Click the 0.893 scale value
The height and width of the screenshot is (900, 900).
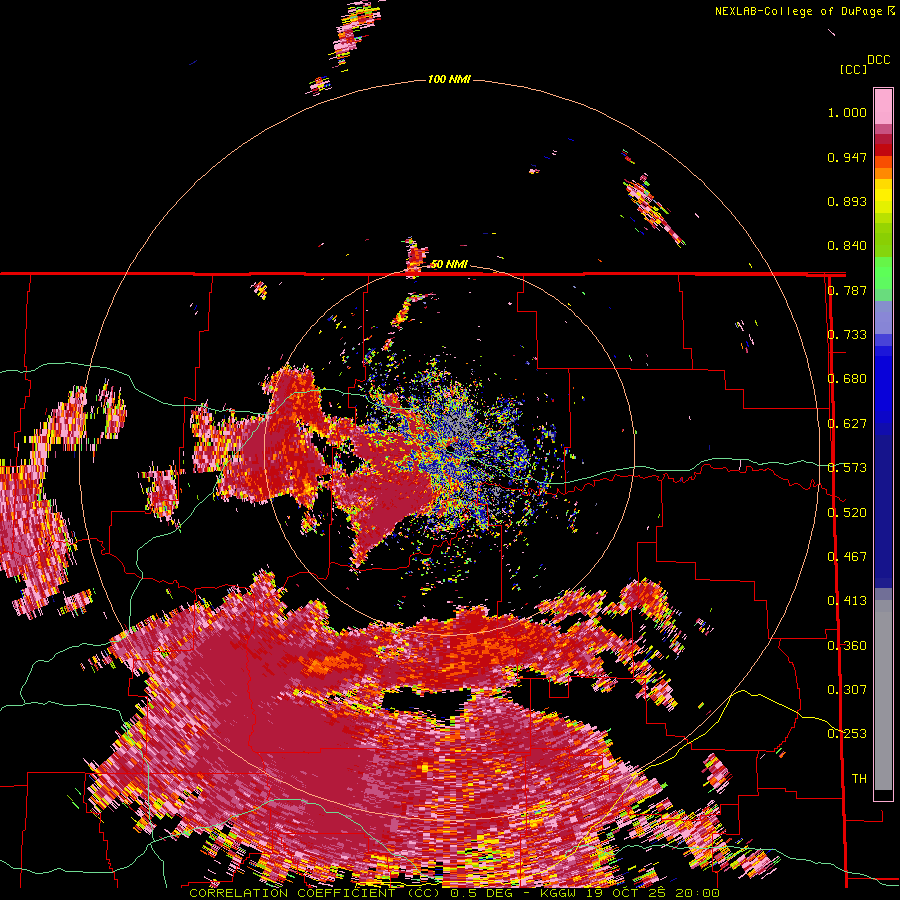coord(847,201)
